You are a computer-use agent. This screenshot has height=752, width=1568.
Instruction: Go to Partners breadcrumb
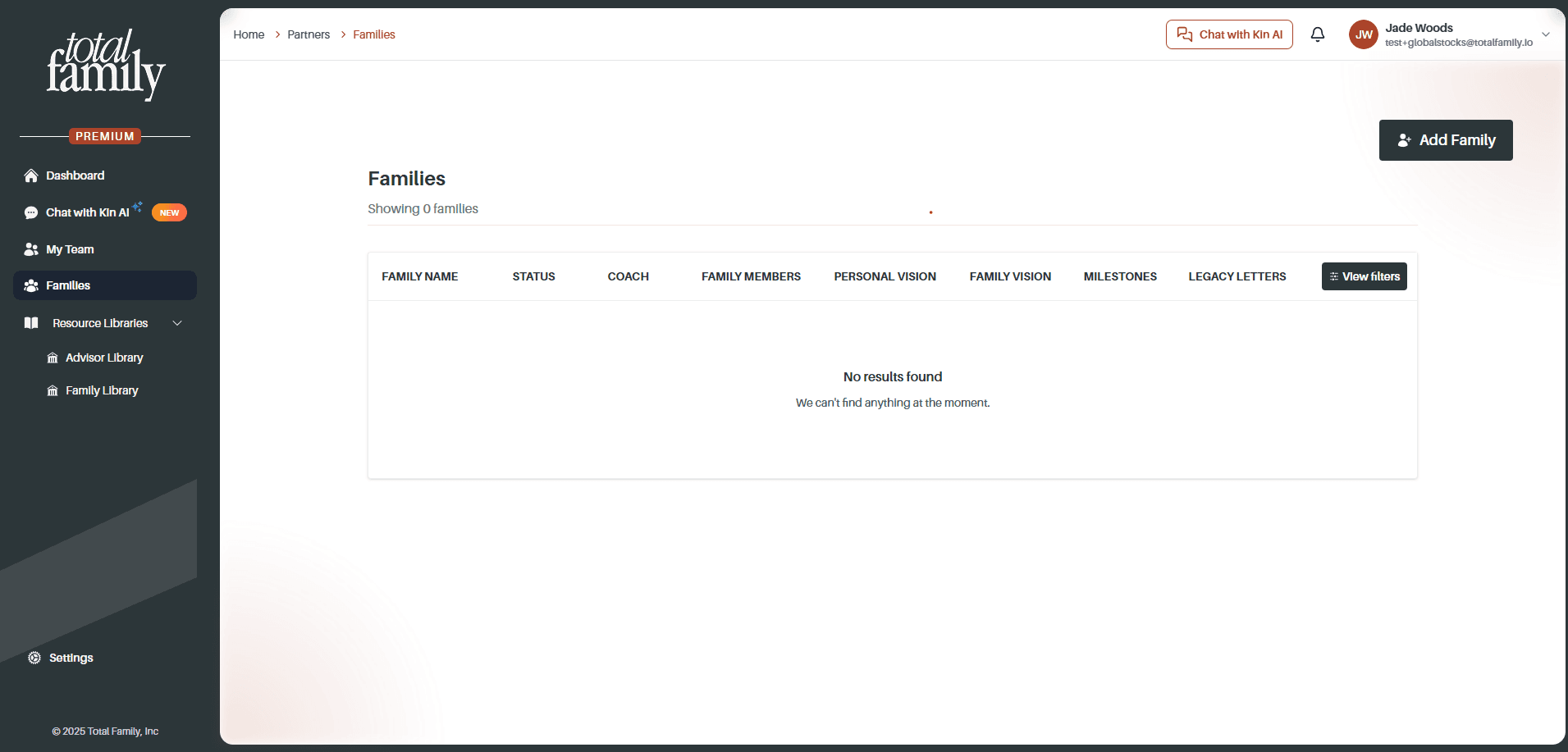pyautogui.click(x=309, y=34)
